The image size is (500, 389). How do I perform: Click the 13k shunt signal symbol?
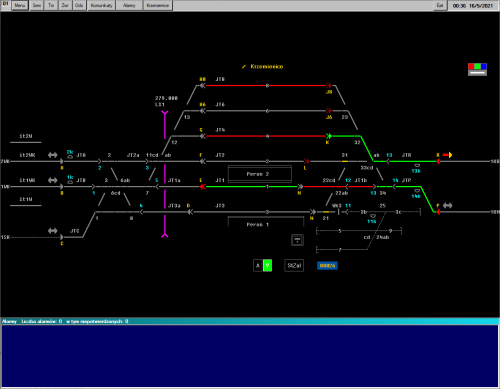pos(417,165)
